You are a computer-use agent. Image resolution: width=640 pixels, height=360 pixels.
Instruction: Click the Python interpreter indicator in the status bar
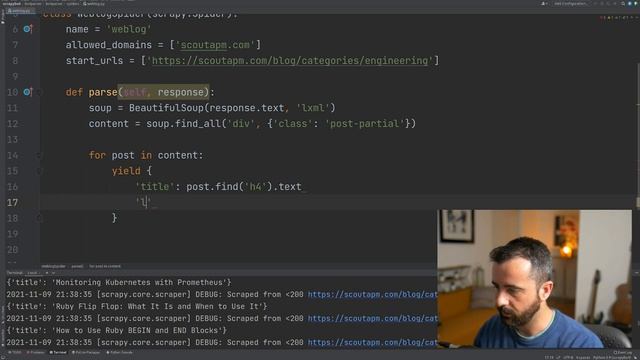(612, 358)
